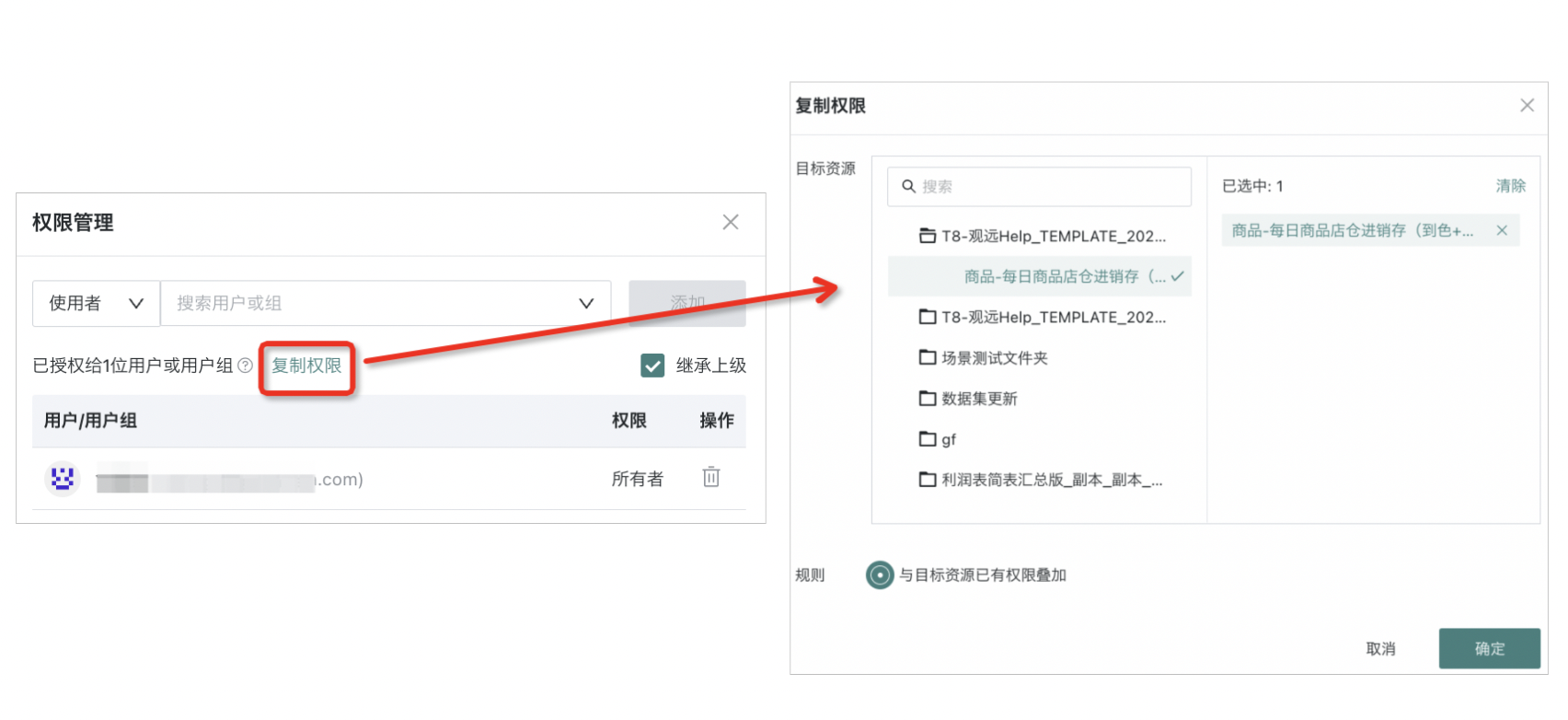The height and width of the screenshot is (720, 1568).
Task: Open the 场景测试文件夹 folder
Action: pos(994,358)
